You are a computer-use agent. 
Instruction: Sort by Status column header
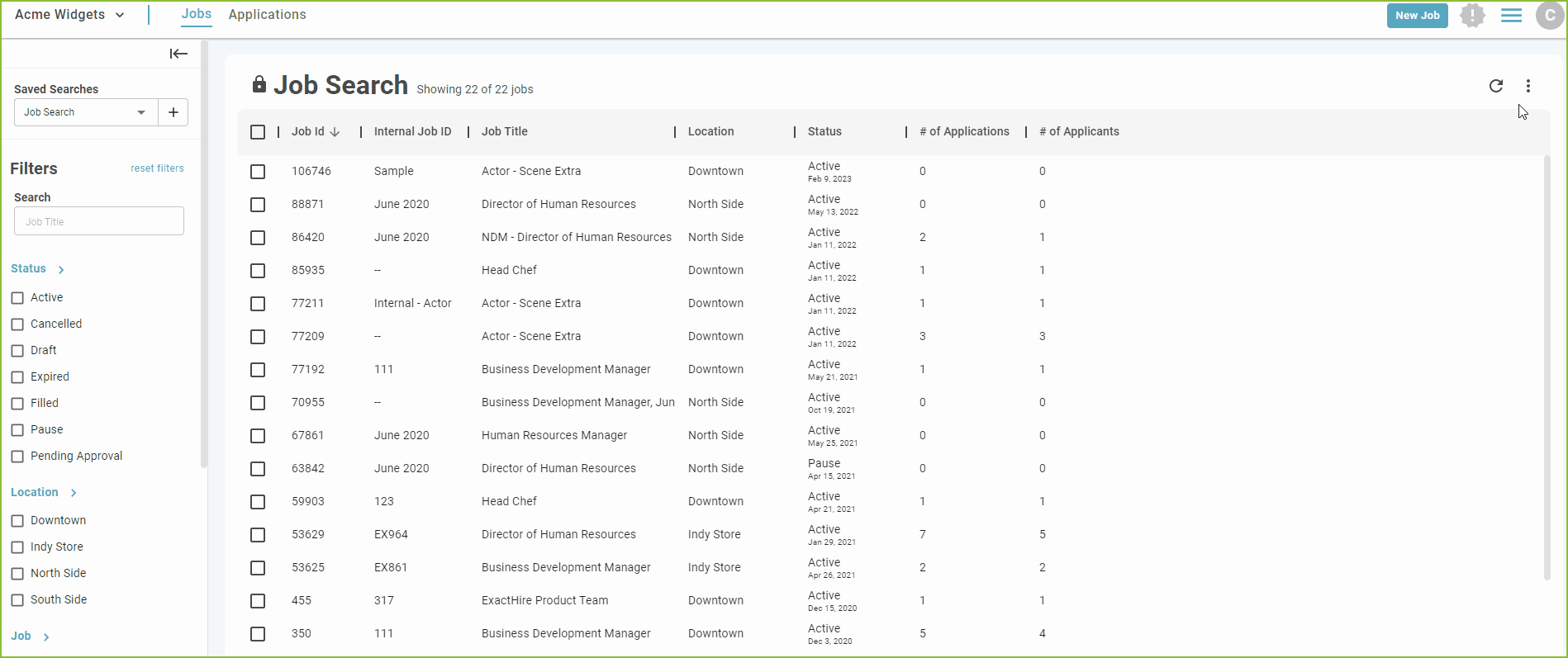pos(824,131)
